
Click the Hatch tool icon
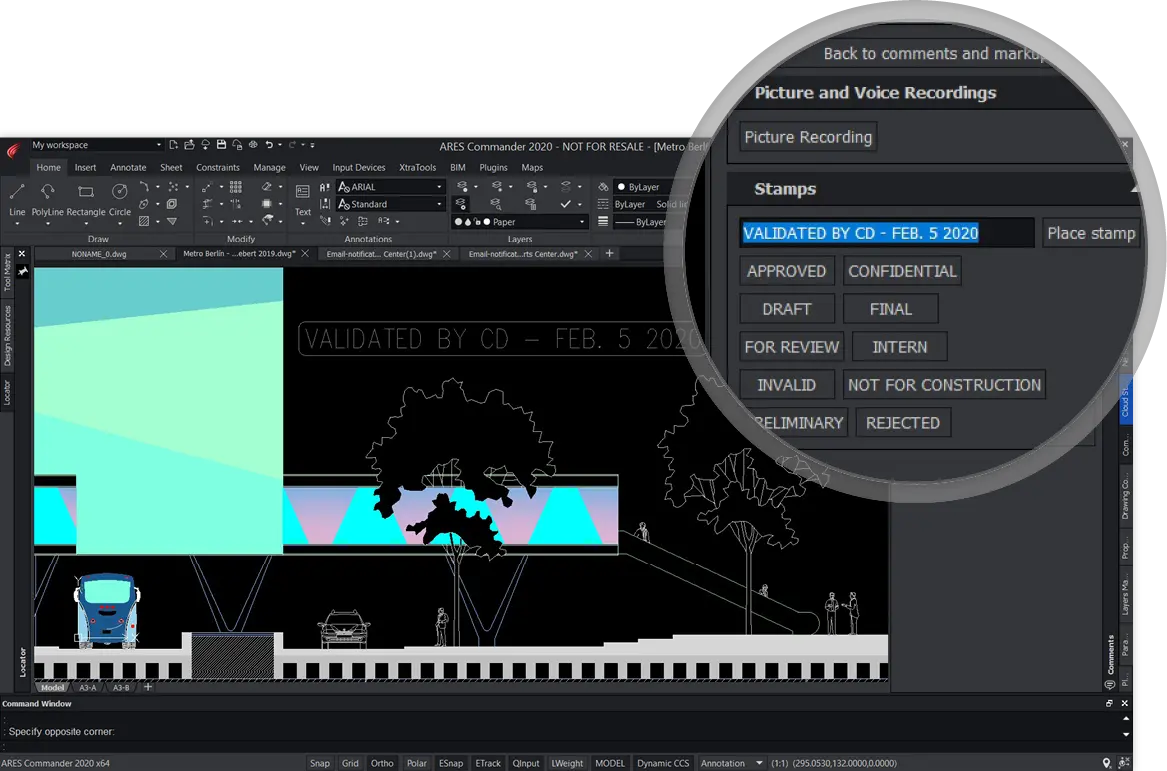click(144, 221)
